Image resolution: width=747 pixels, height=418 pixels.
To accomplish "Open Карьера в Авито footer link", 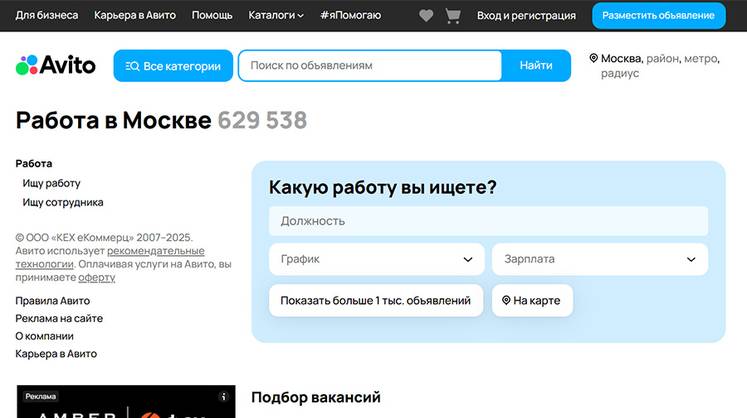I will click(x=56, y=354).
